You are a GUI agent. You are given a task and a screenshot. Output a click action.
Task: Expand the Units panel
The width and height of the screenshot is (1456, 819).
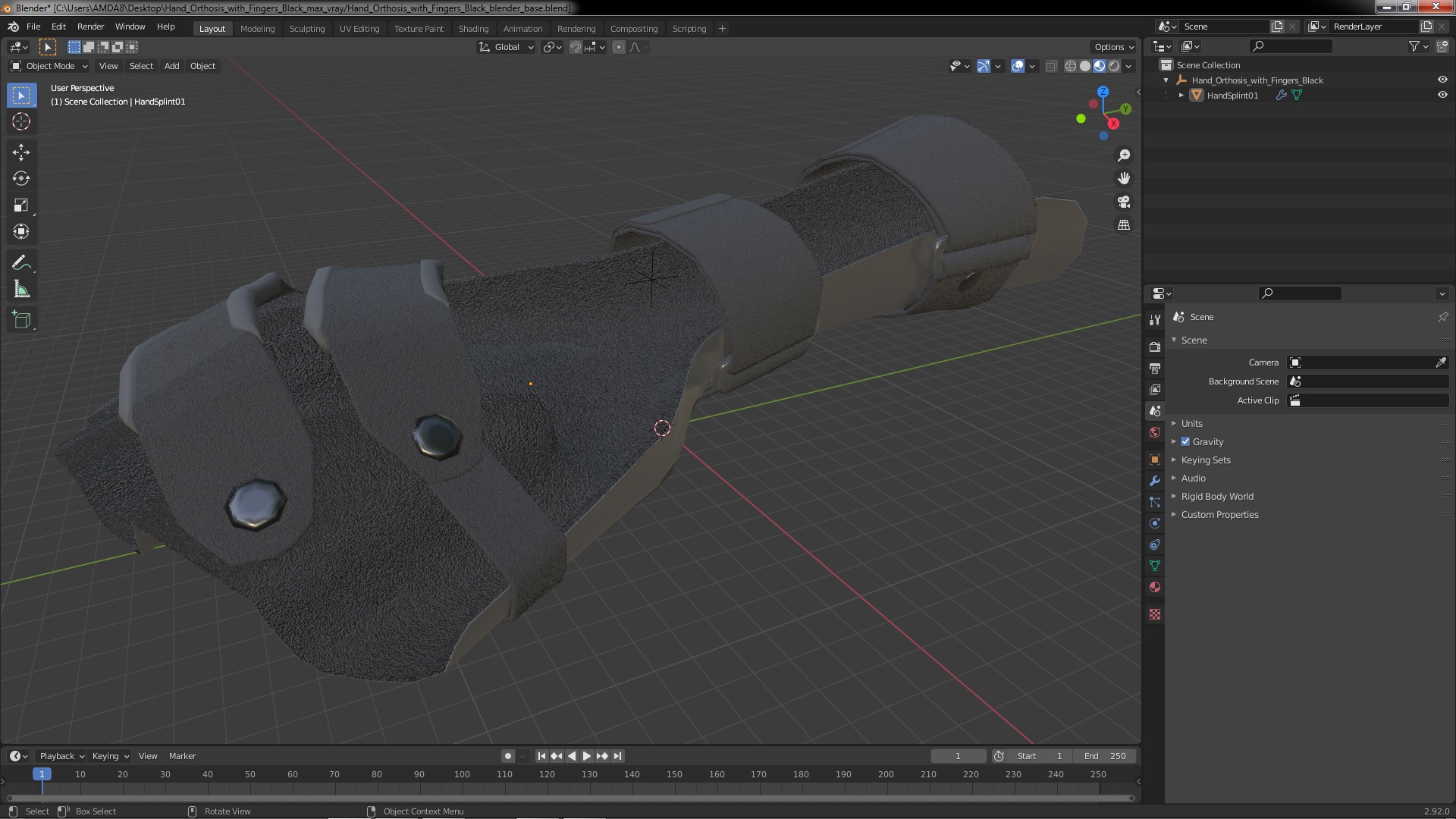(1191, 423)
